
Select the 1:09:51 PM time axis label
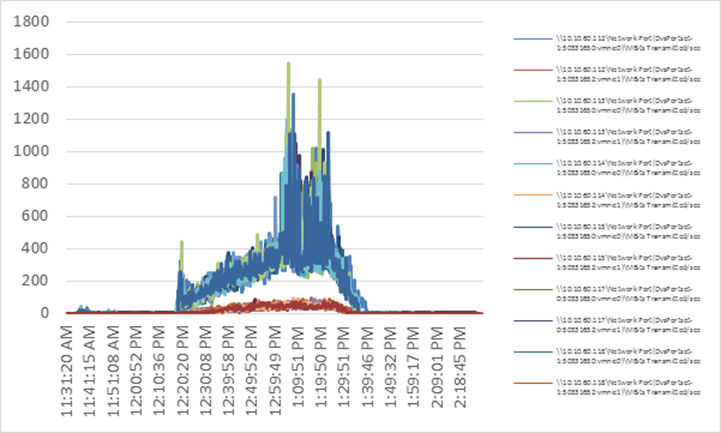click(x=298, y=367)
